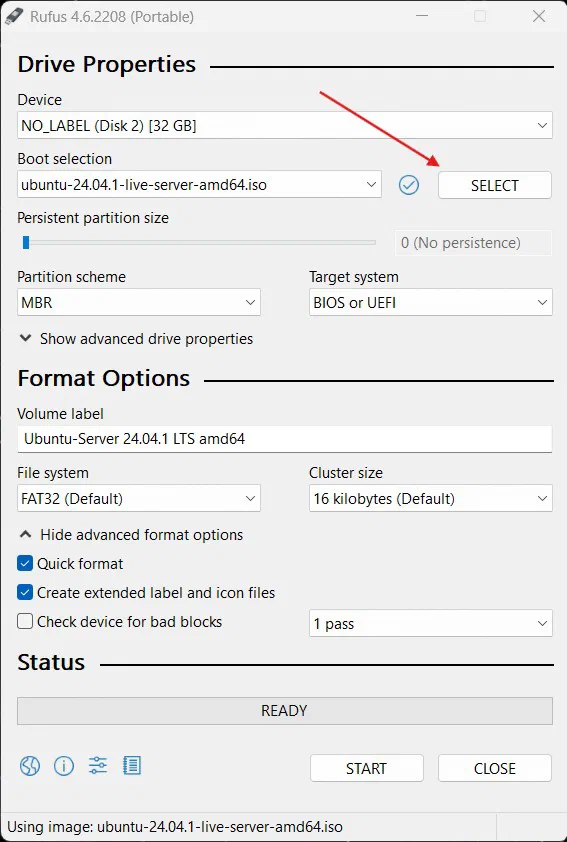Screen dimensions: 567x842
Task: Enable Check device for bad blocks
Action: [x=25, y=621]
